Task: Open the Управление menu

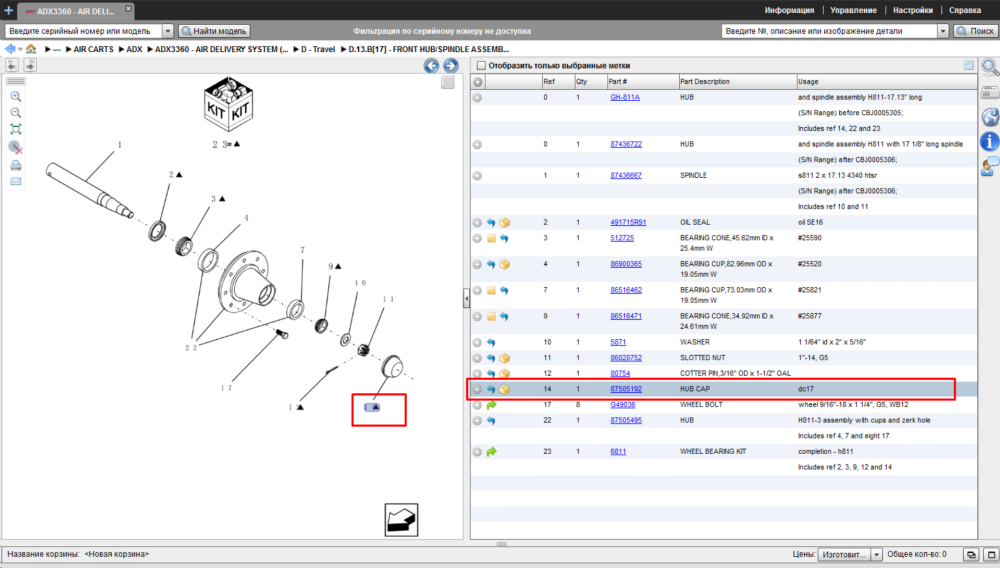Action: (x=853, y=10)
